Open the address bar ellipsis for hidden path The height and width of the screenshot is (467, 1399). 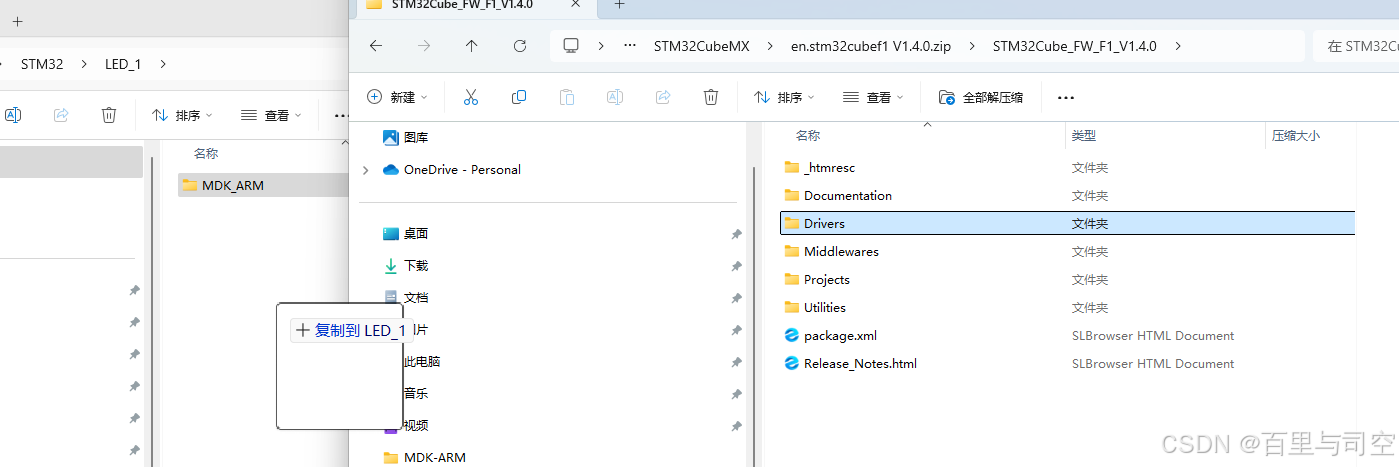pos(630,46)
